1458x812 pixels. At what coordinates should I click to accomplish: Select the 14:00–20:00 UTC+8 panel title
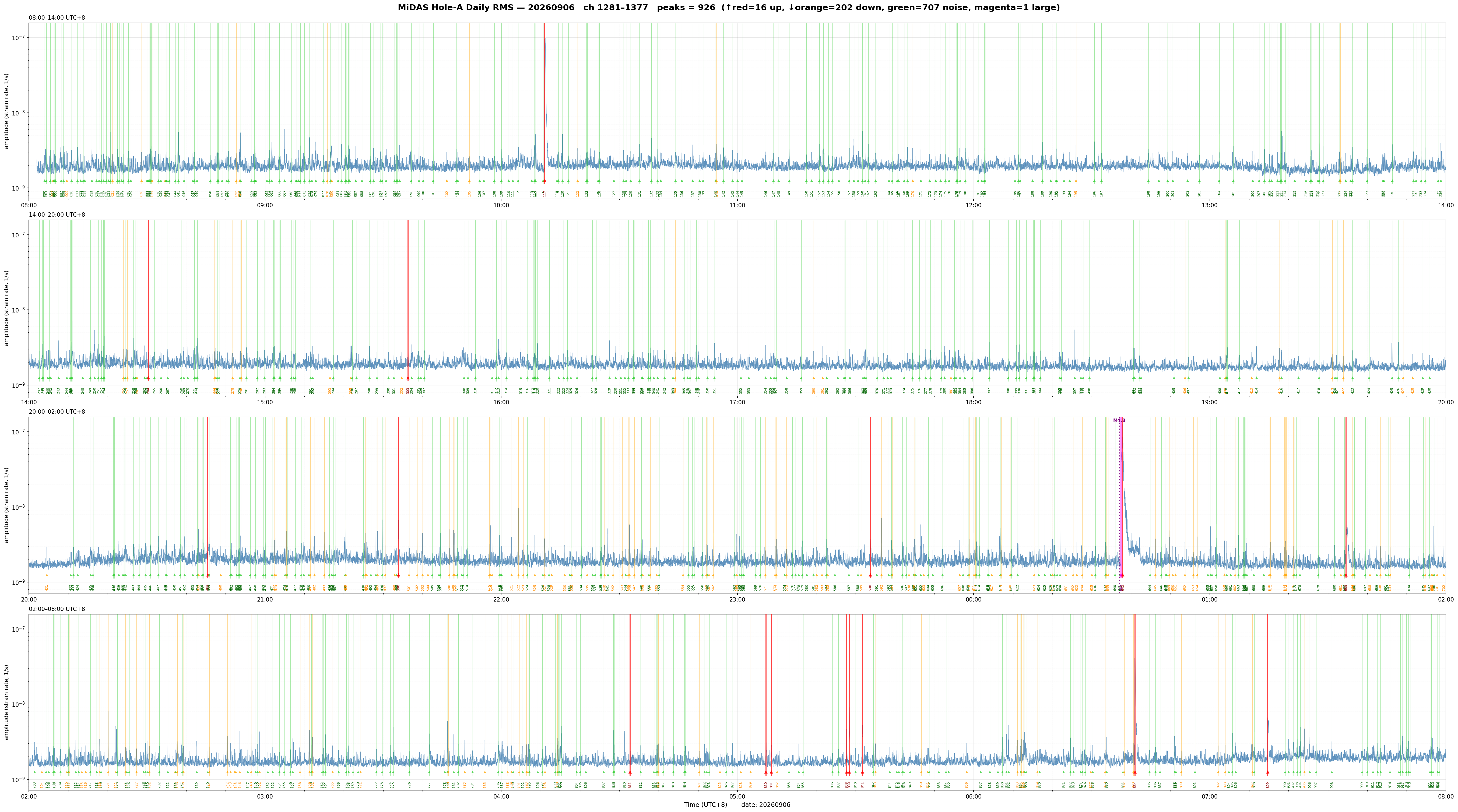pos(57,215)
